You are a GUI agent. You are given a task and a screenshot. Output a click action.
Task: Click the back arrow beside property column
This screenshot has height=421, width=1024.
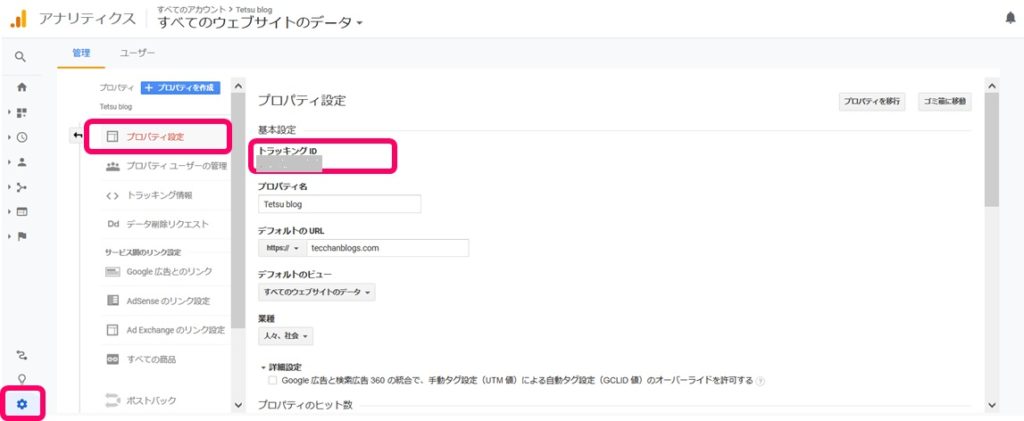[x=77, y=135]
